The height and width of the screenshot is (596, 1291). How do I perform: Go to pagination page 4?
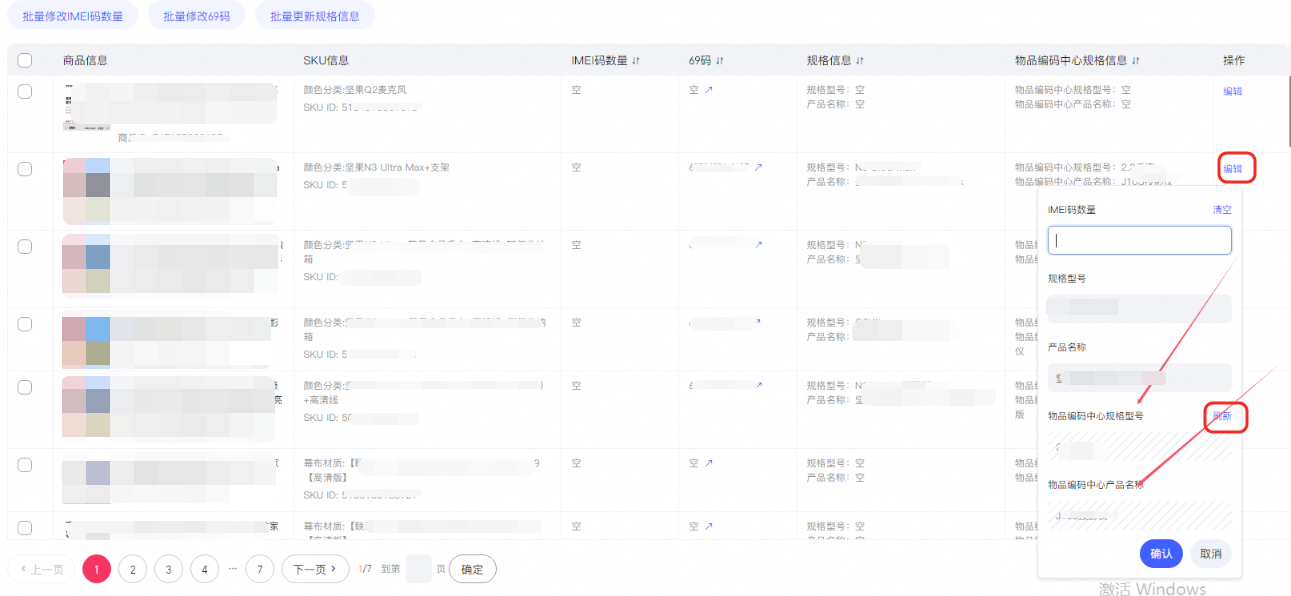tap(204, 569)
